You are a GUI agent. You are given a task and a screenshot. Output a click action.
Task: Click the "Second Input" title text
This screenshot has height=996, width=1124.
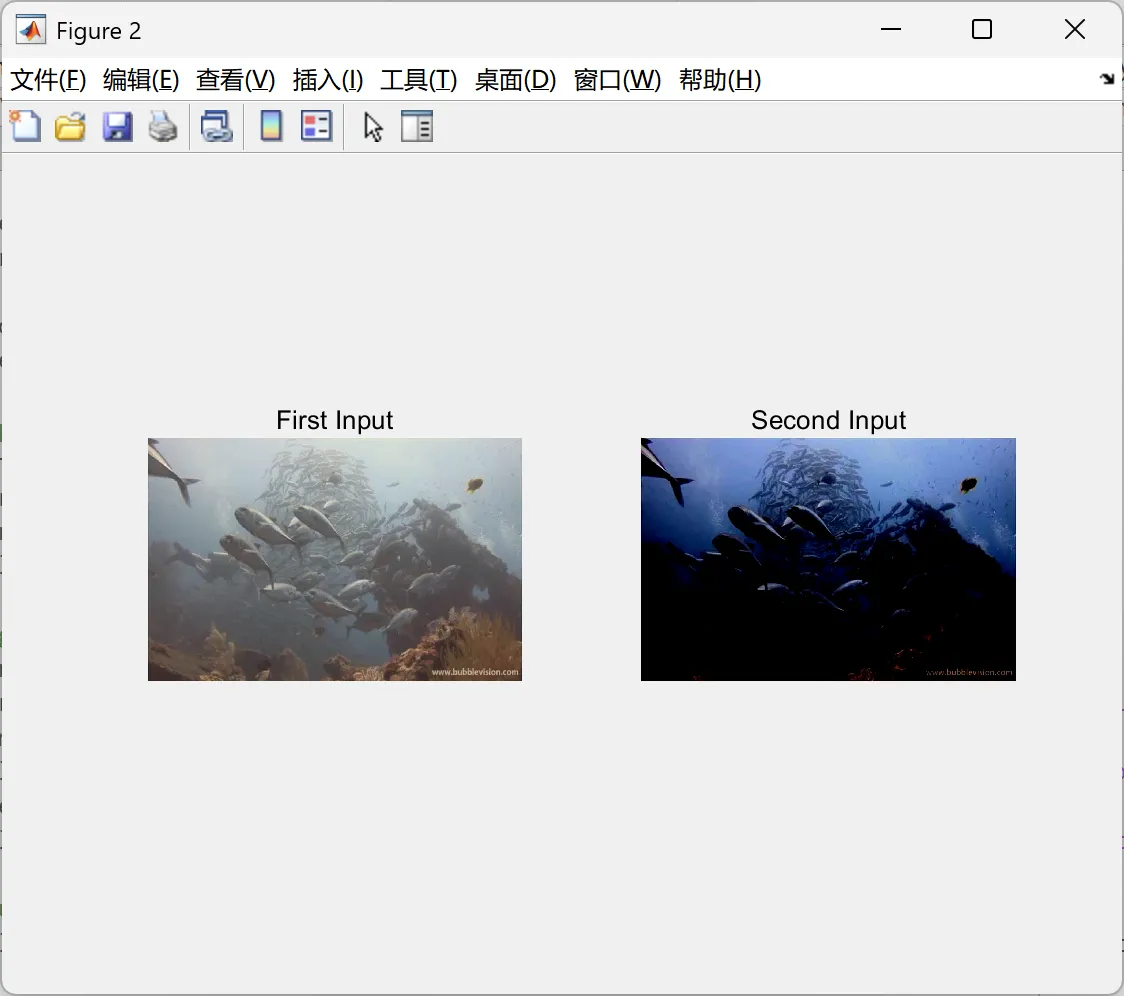pos(829,420)
